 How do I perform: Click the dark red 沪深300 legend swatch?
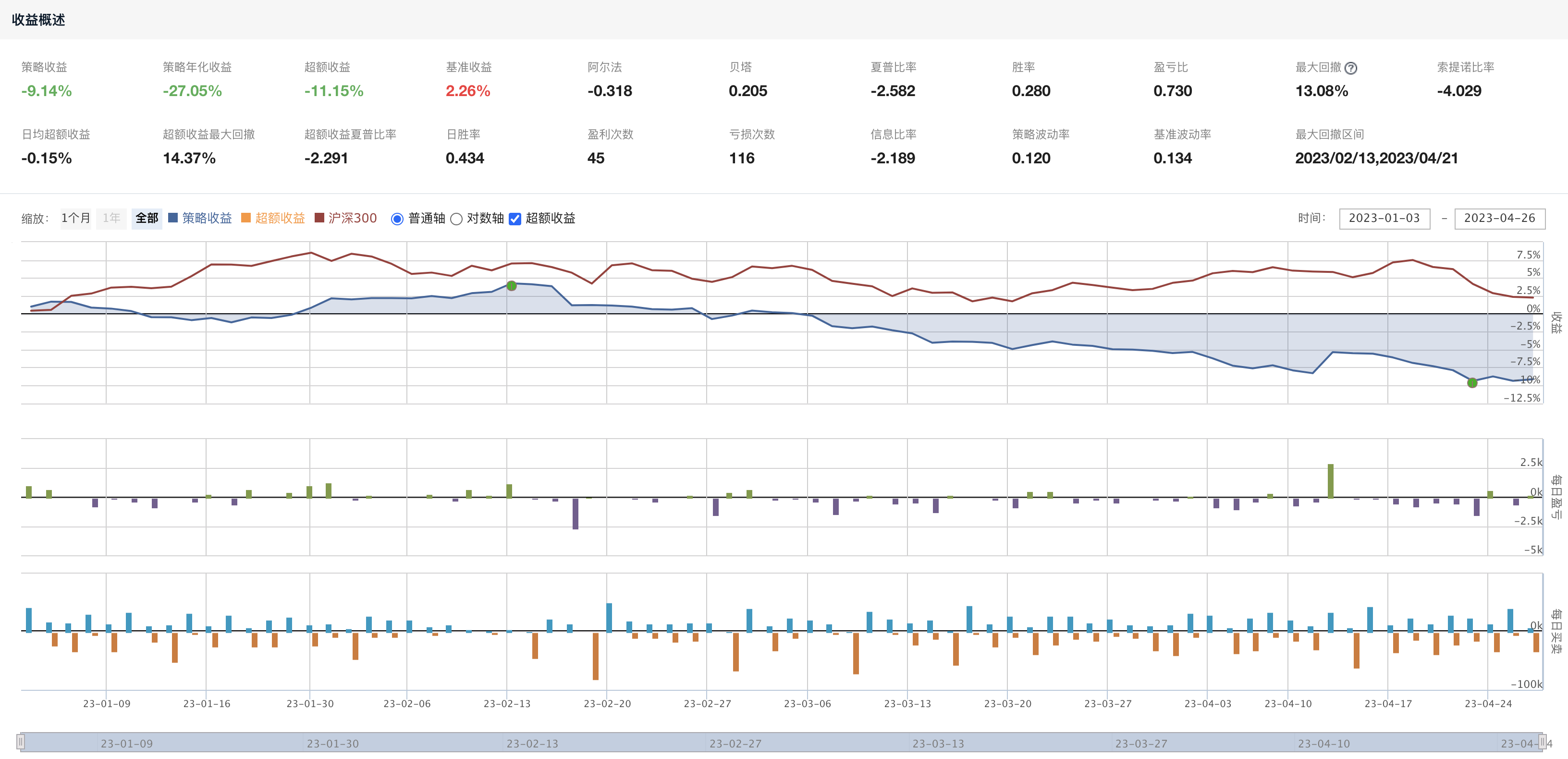pyautogui.click(x=319, y=218)
